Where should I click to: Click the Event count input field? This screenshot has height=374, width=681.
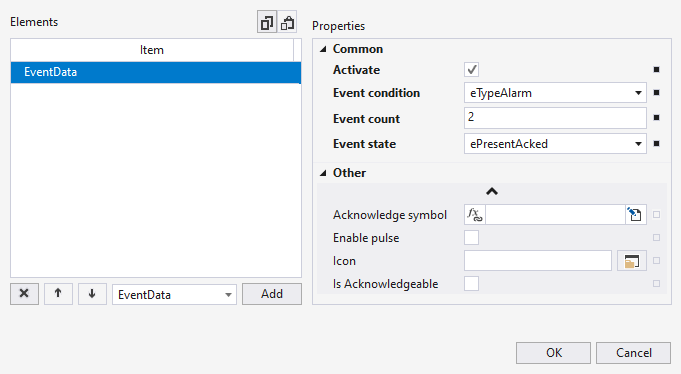point(555,118)
